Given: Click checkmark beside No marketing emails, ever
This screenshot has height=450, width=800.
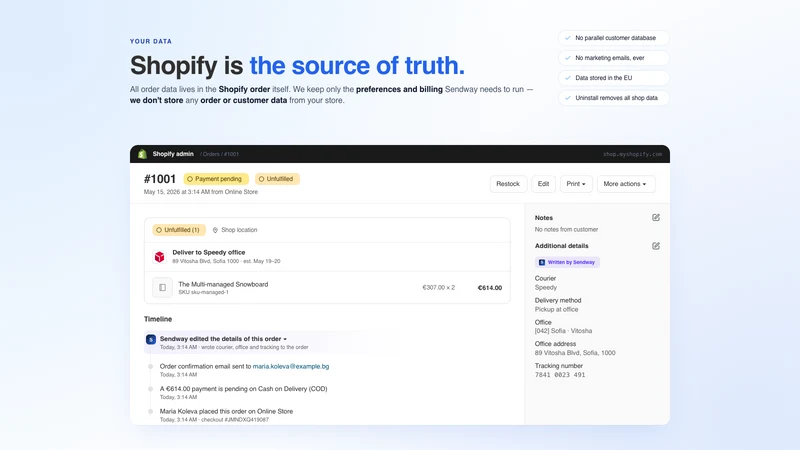Looking at the screenshot, I should [x=568, y=58].
